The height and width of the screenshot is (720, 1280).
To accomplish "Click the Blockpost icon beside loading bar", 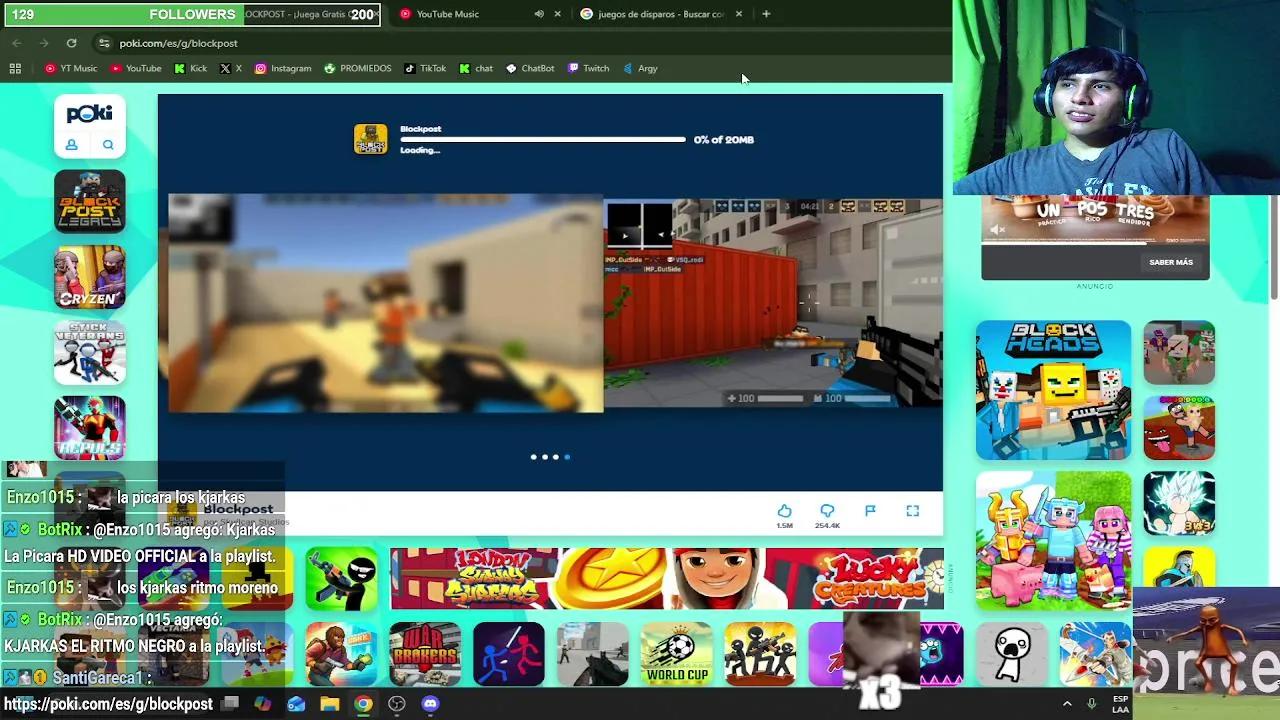I will (x=370, y=139).
